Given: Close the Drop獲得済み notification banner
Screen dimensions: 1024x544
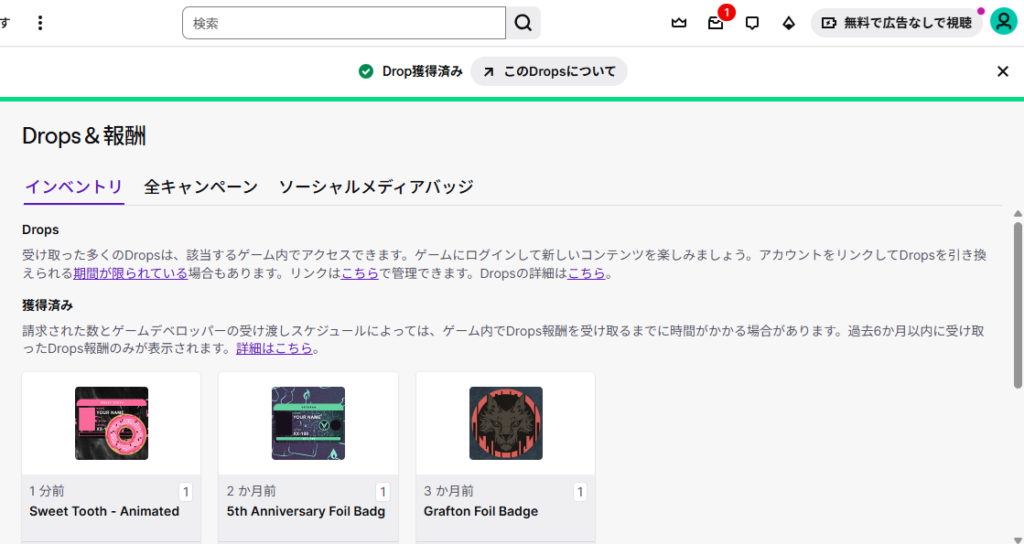Looking at the screenshot, I should 1002,71.
